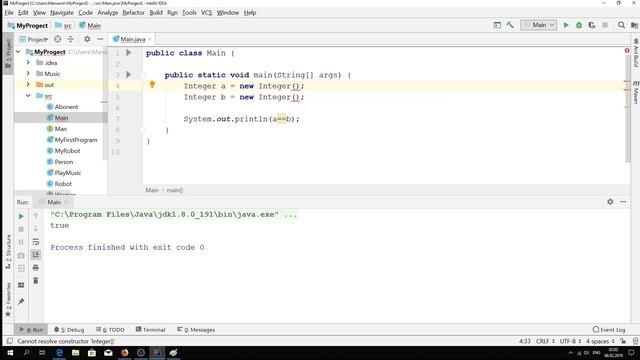The height and width of the screenshot is (360, 640).
Task: Open the Refactor menu
Action: point(133,13)
